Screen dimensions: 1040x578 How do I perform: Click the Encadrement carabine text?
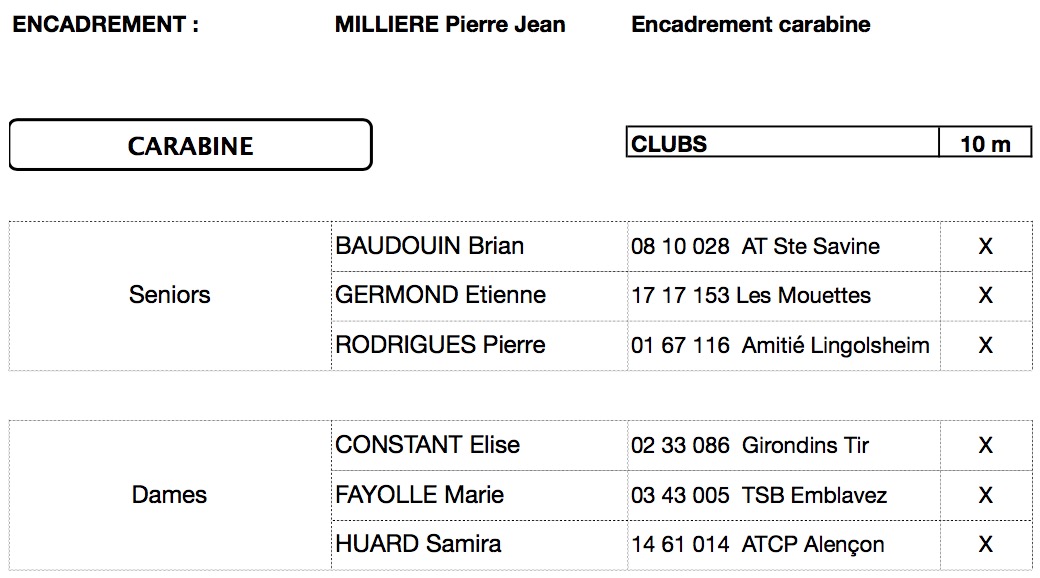[751, 25]
